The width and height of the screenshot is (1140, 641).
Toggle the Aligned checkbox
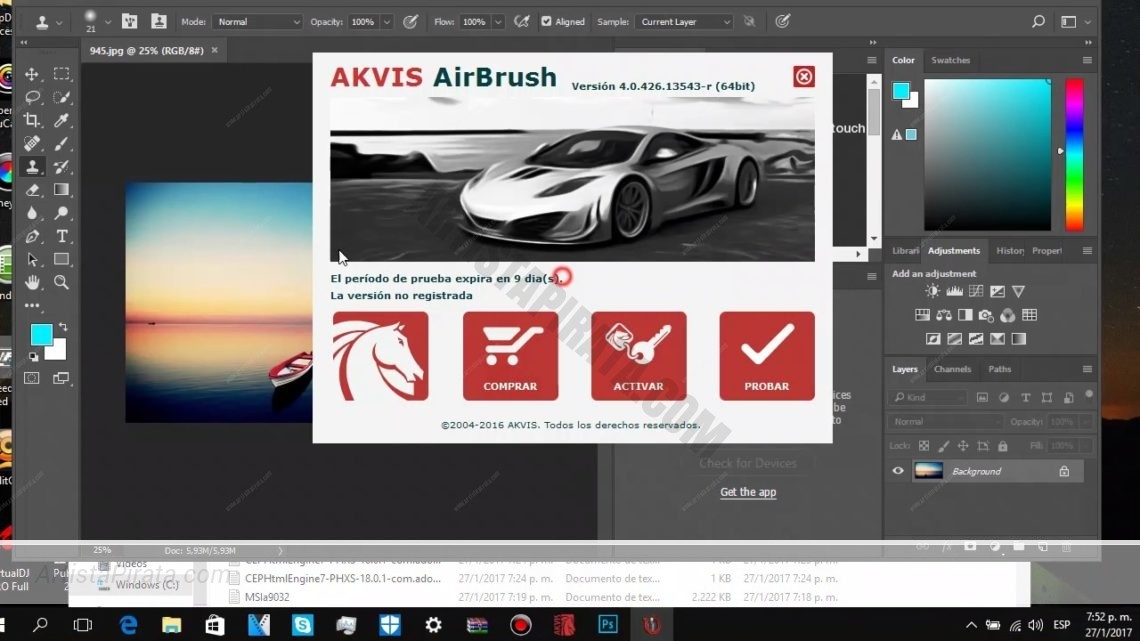click(546, 22)
